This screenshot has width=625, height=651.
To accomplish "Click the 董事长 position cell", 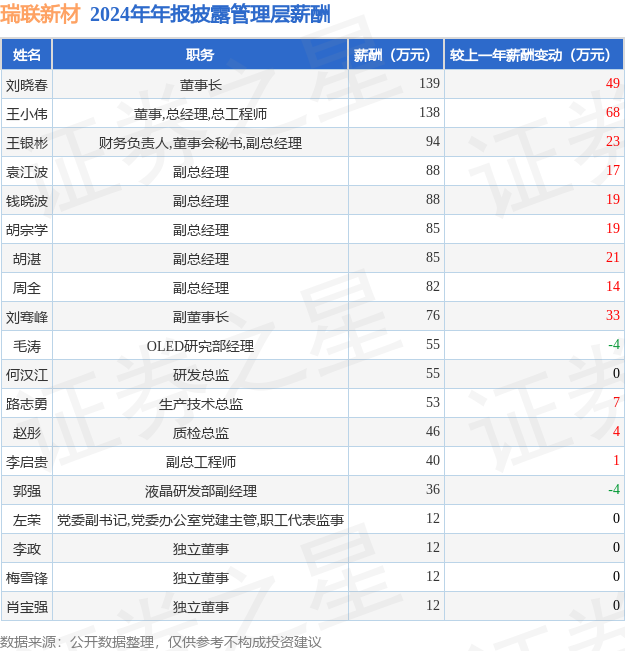I will [x=201, y=85].
